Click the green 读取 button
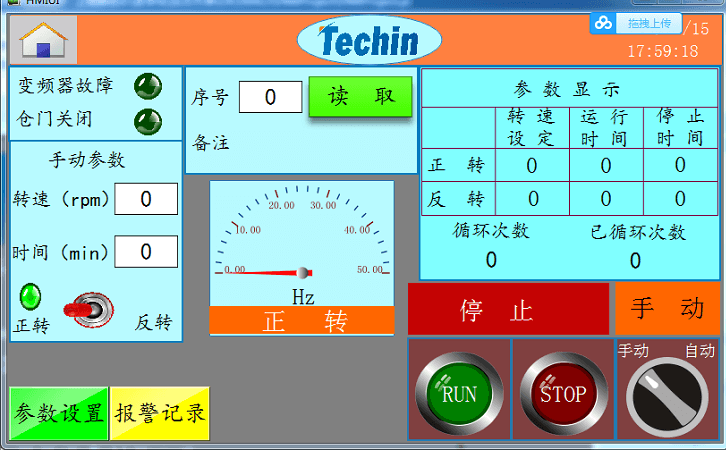 pyautogui.click(x=360, y=97)
